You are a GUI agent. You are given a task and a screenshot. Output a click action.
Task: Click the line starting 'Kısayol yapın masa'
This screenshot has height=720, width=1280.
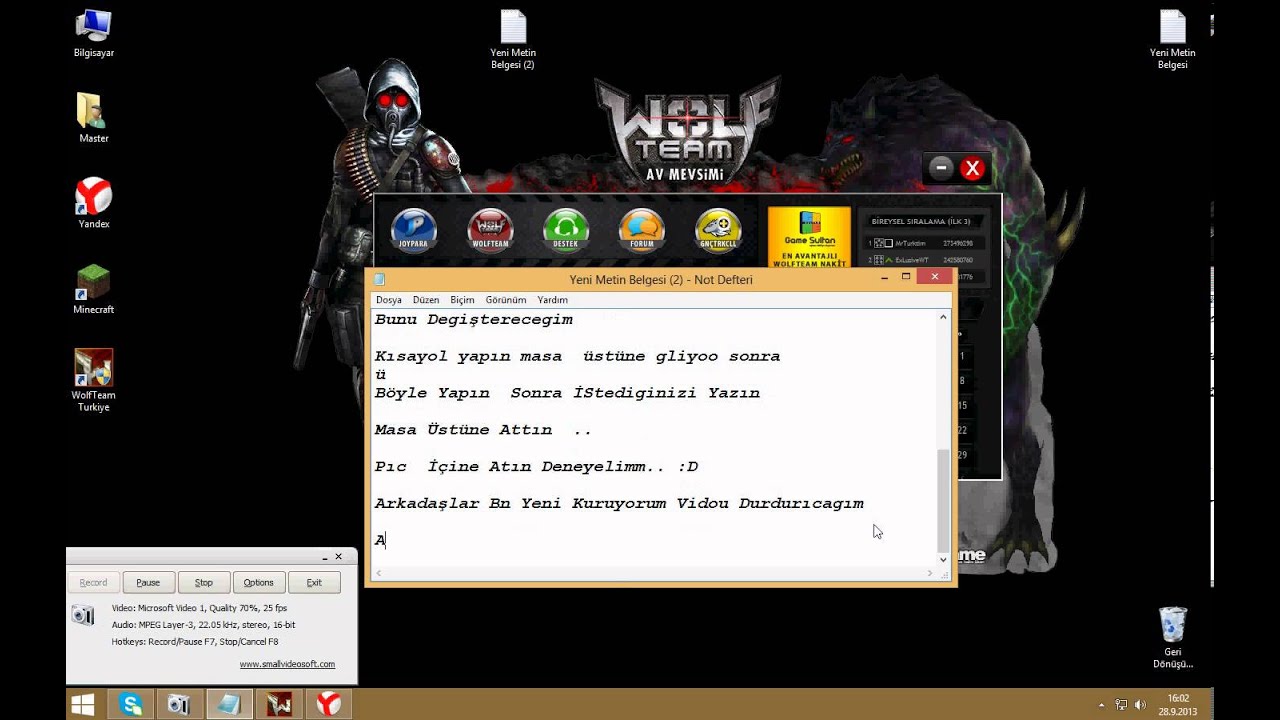(x=577, y=357)
